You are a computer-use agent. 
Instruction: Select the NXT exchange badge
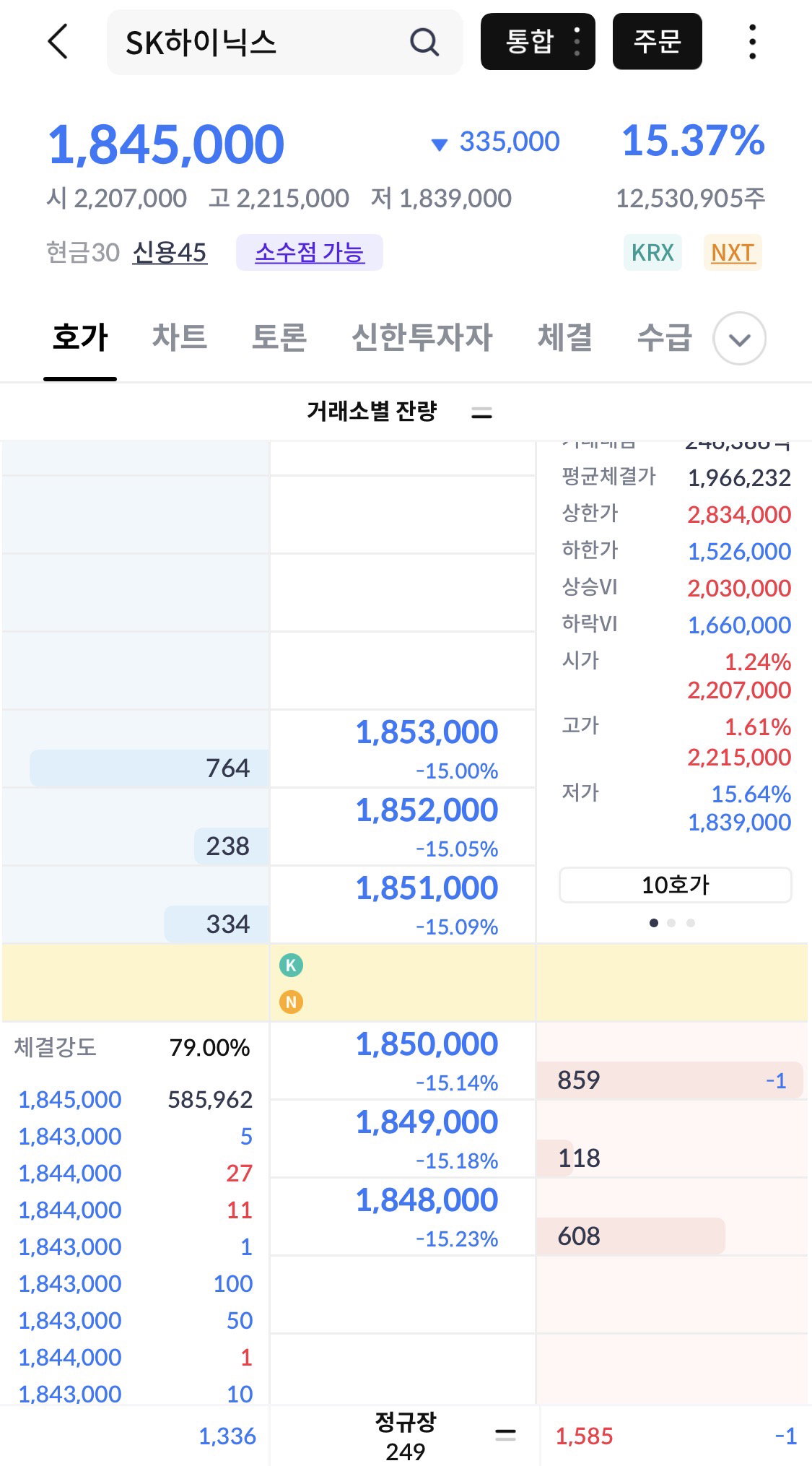tap(733, 253)
